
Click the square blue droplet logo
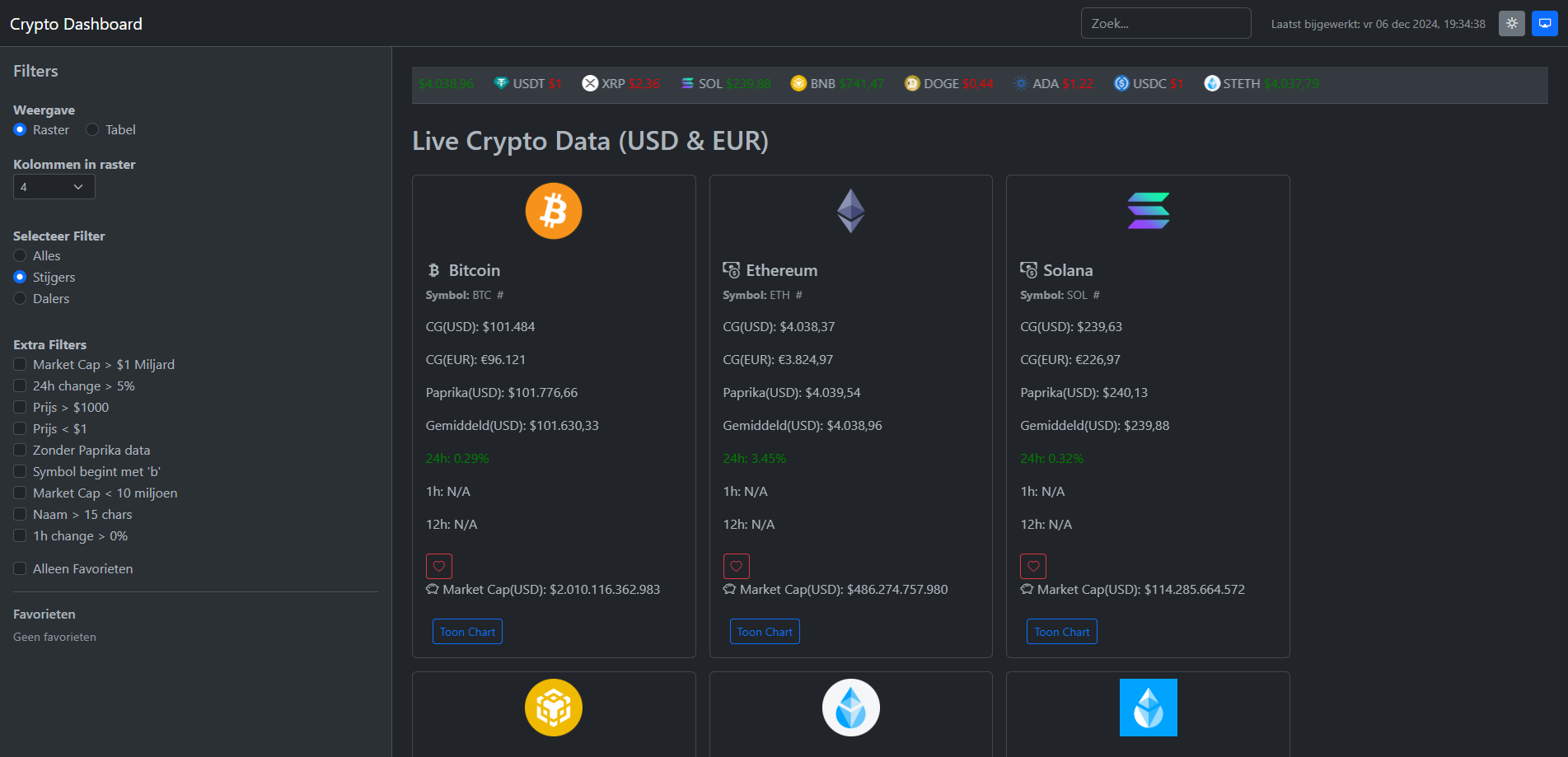pos(1149,708)
